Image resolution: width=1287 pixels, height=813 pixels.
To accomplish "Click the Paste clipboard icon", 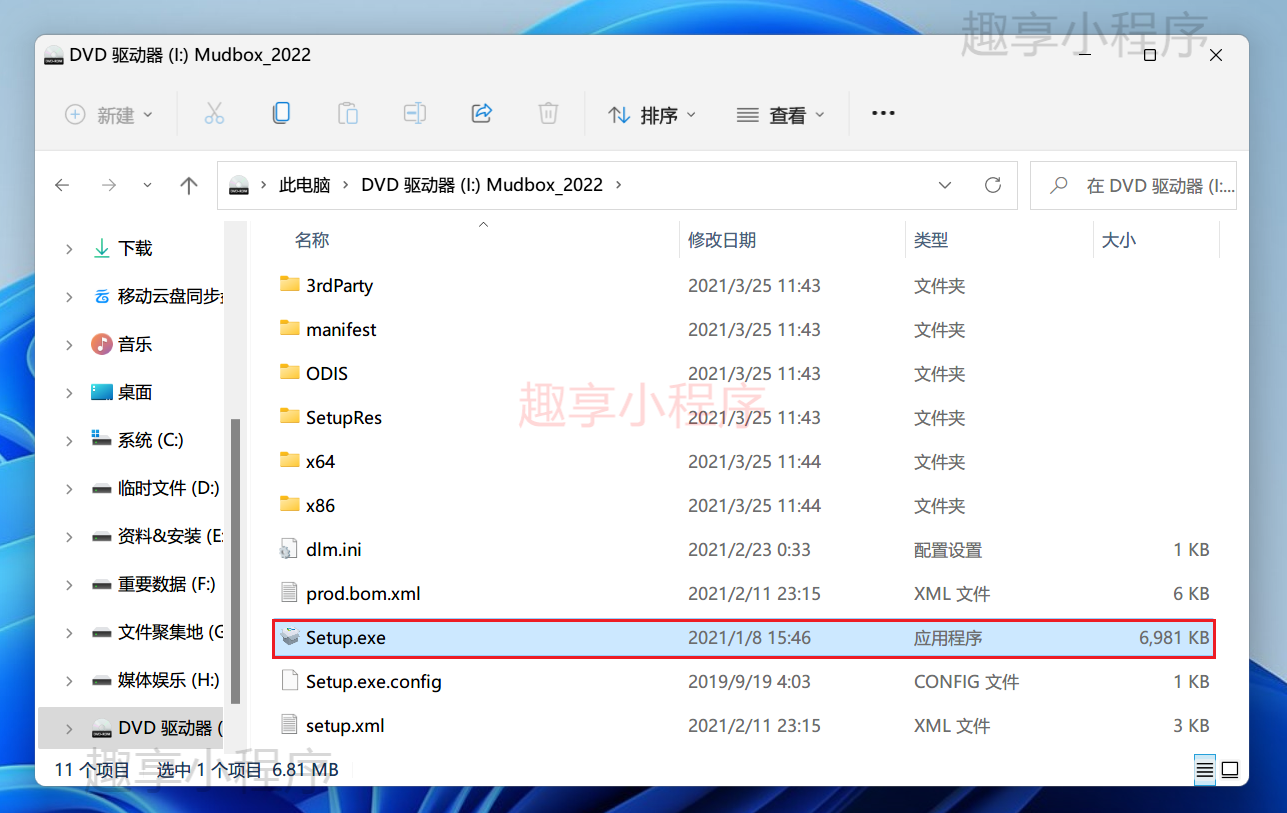I will click(347, 113).
